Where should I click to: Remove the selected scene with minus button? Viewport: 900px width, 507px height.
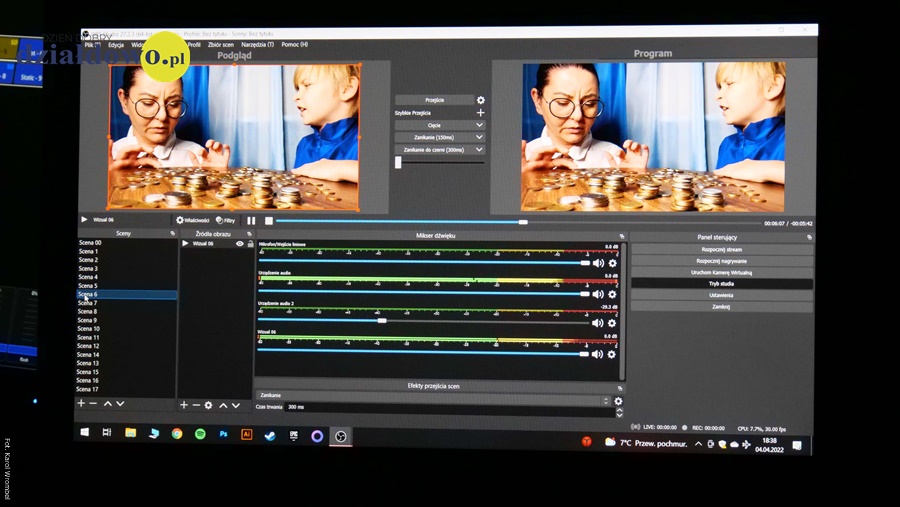click(x=93, y=404)
